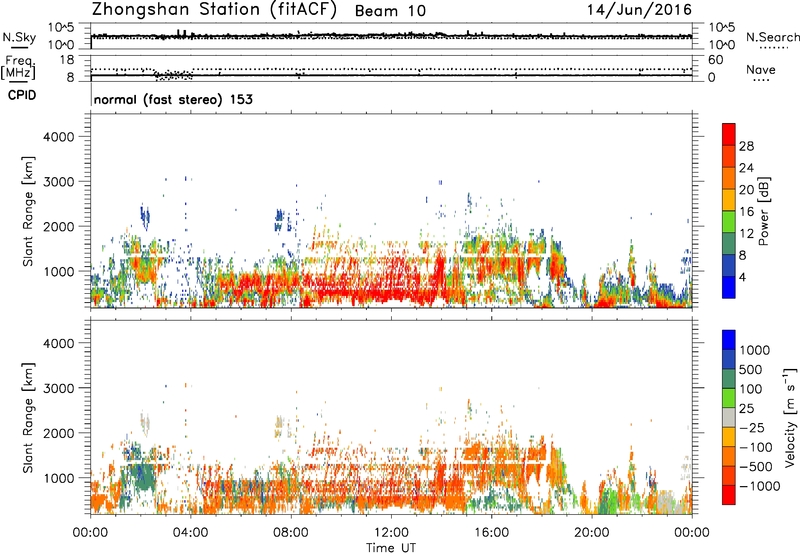Click the 20 label on Power colorbar
800x554 pixels.
pos(746,190)
